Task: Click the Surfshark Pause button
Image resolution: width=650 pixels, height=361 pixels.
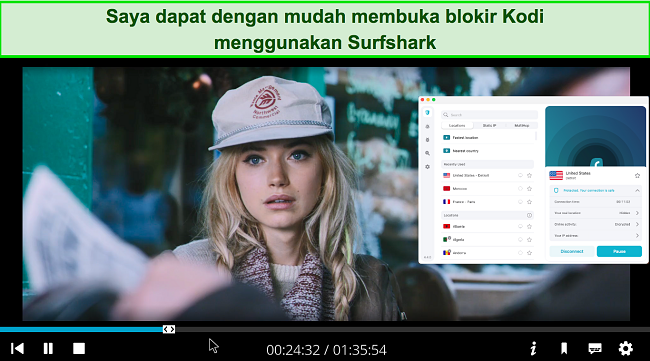Action: click(x=619, y=251)
